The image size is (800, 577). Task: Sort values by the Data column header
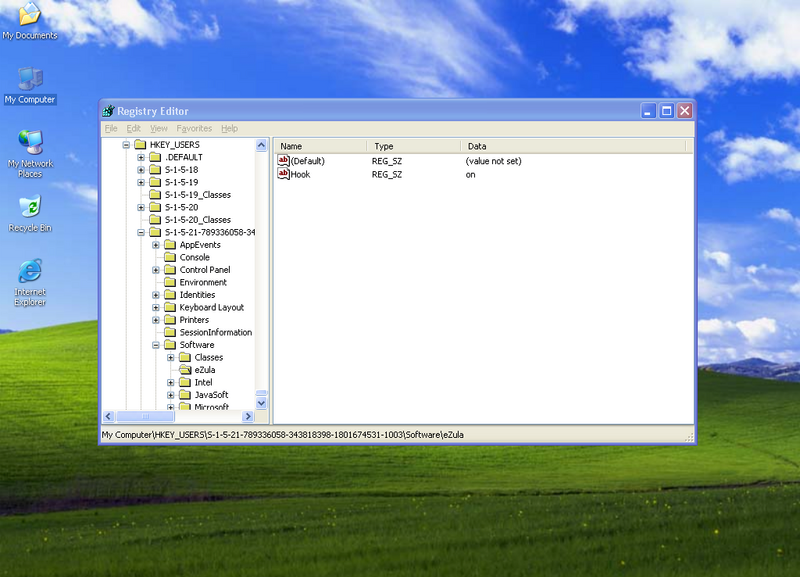pyautogui.click(x=573, y=146)
